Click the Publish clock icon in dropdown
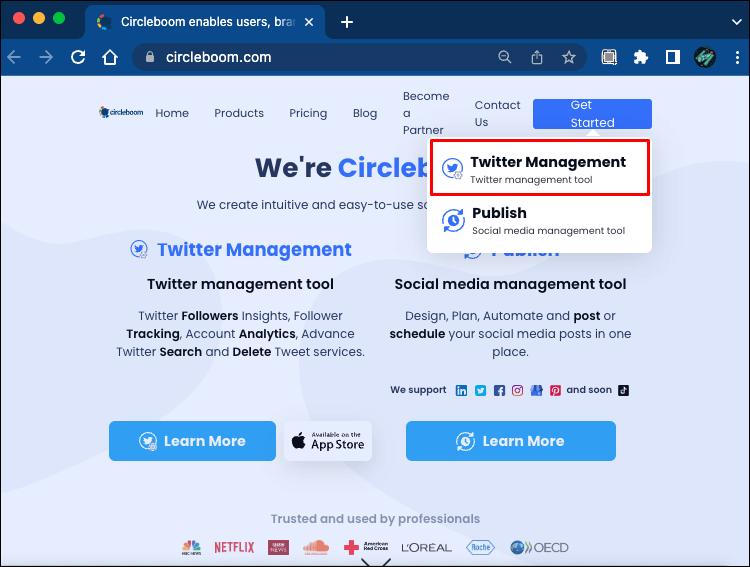This screenshot has width=750, height=567. 453,221
